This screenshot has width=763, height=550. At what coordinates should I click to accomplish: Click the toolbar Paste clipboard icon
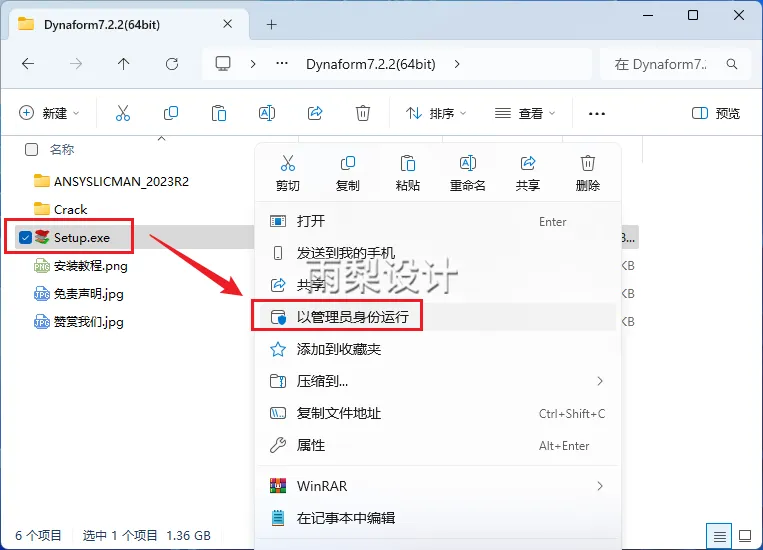218,113
